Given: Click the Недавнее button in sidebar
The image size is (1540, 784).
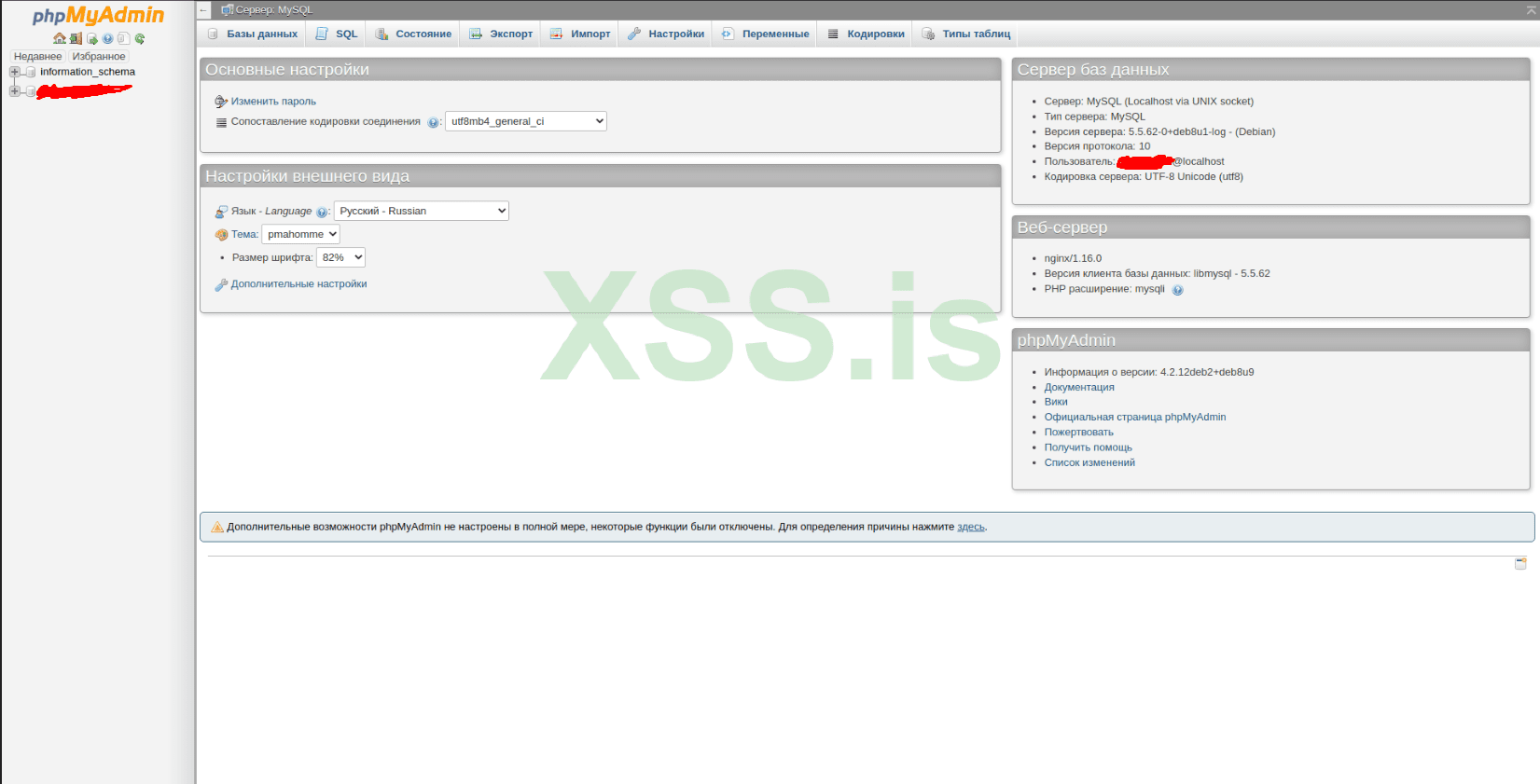Looking at the screenshot, I should click(37, 57).
